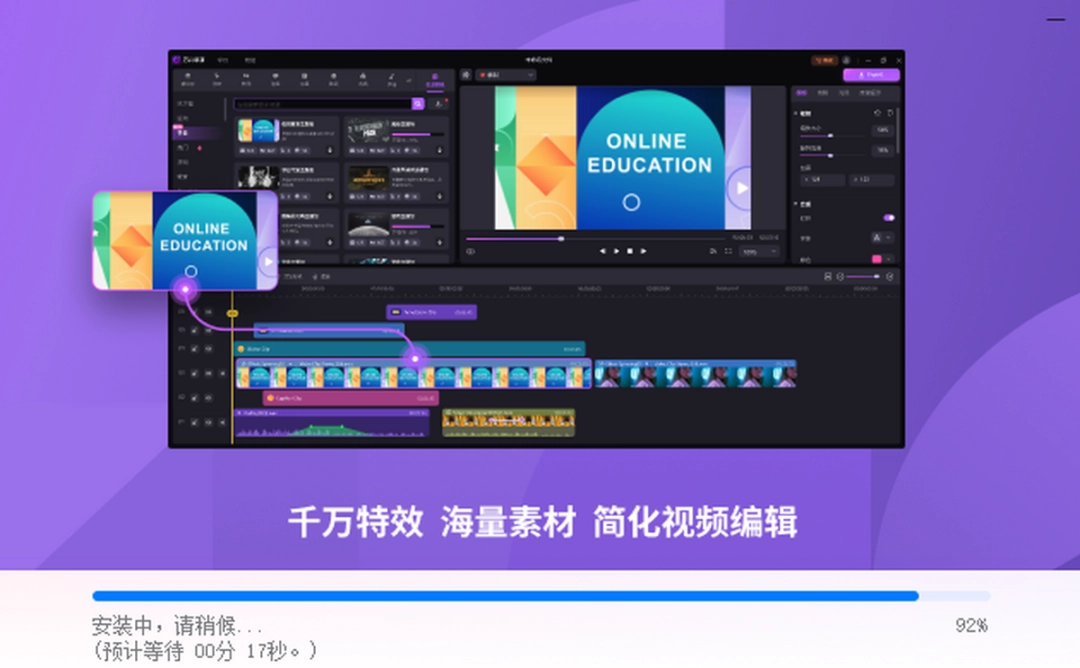The width and height of the screenshot is (1080, 668).
Task: Switch to the second tab of the properties panel
Action: [823, 93]
